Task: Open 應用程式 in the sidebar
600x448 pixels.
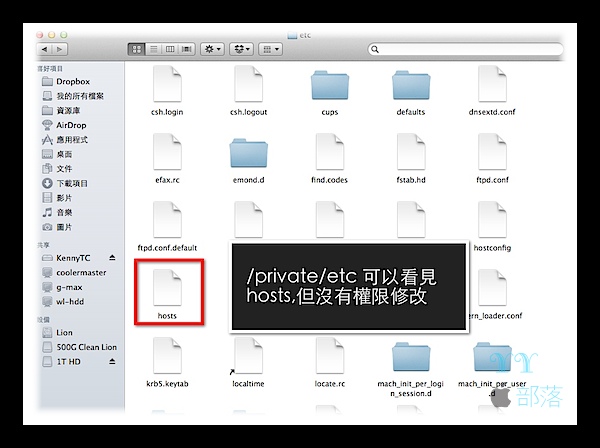Action: click(x=64, y=140)
